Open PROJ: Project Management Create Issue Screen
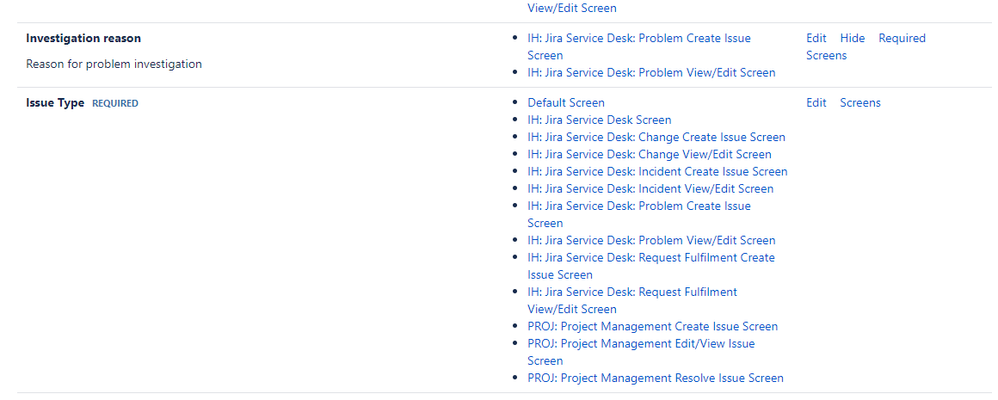 652,326
